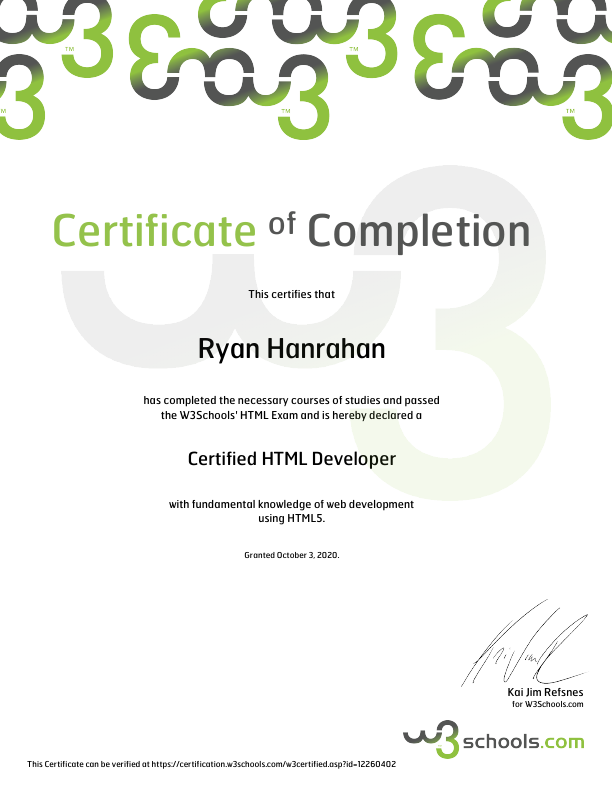Click the w3schools.com logo at bottom
Image resolution: width=612 pixels, height=792 pixels.
[494, 740]
